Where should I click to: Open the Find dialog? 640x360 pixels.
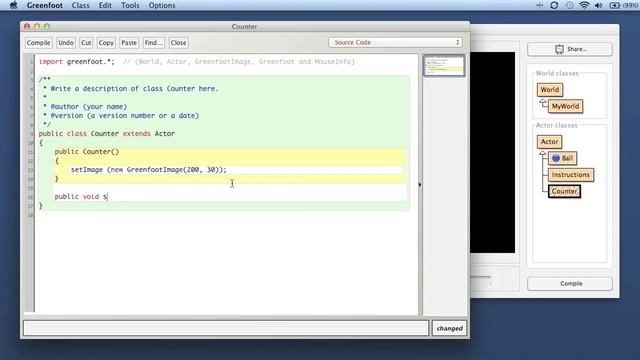point(153,42)
